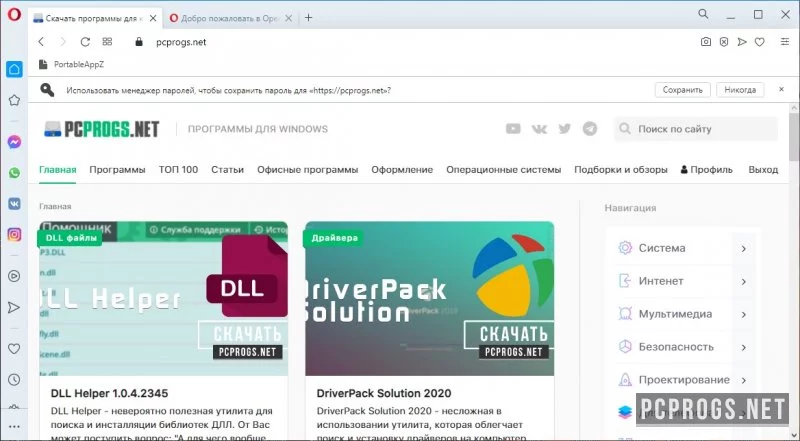This screenshot has width=800, height=441.
Task: Open the sidebar three-dots setup menu
Action: (x=14, y=426)
